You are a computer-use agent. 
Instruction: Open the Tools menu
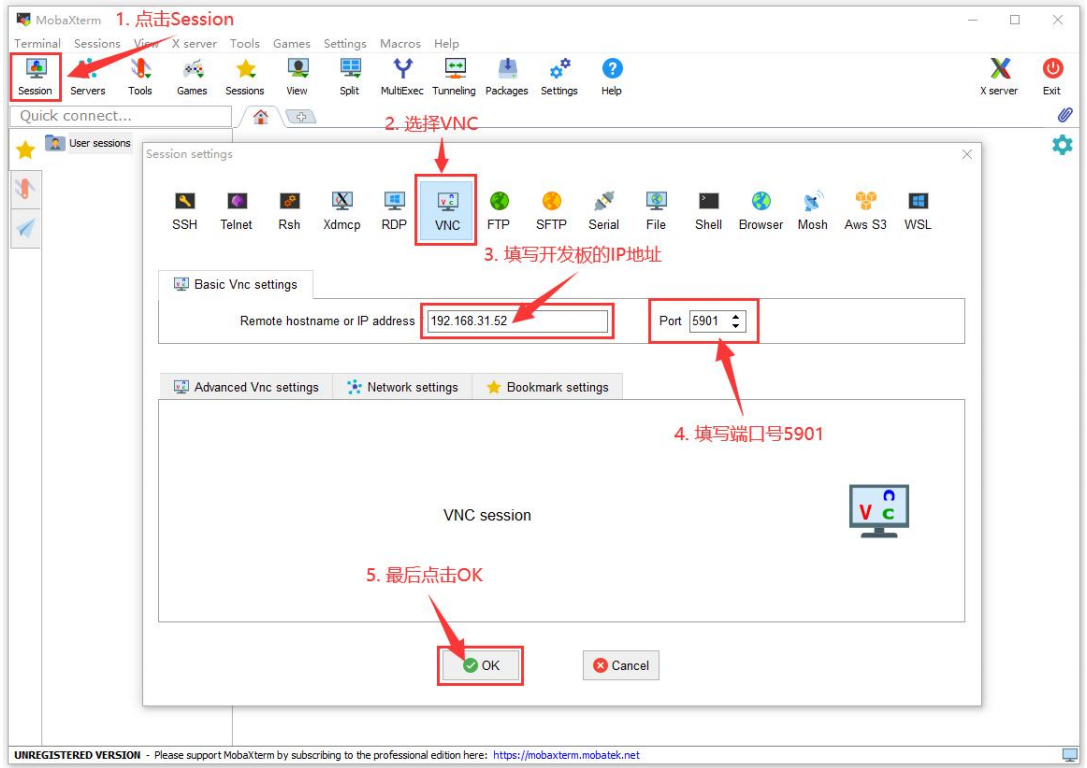(x=245, y=43)
